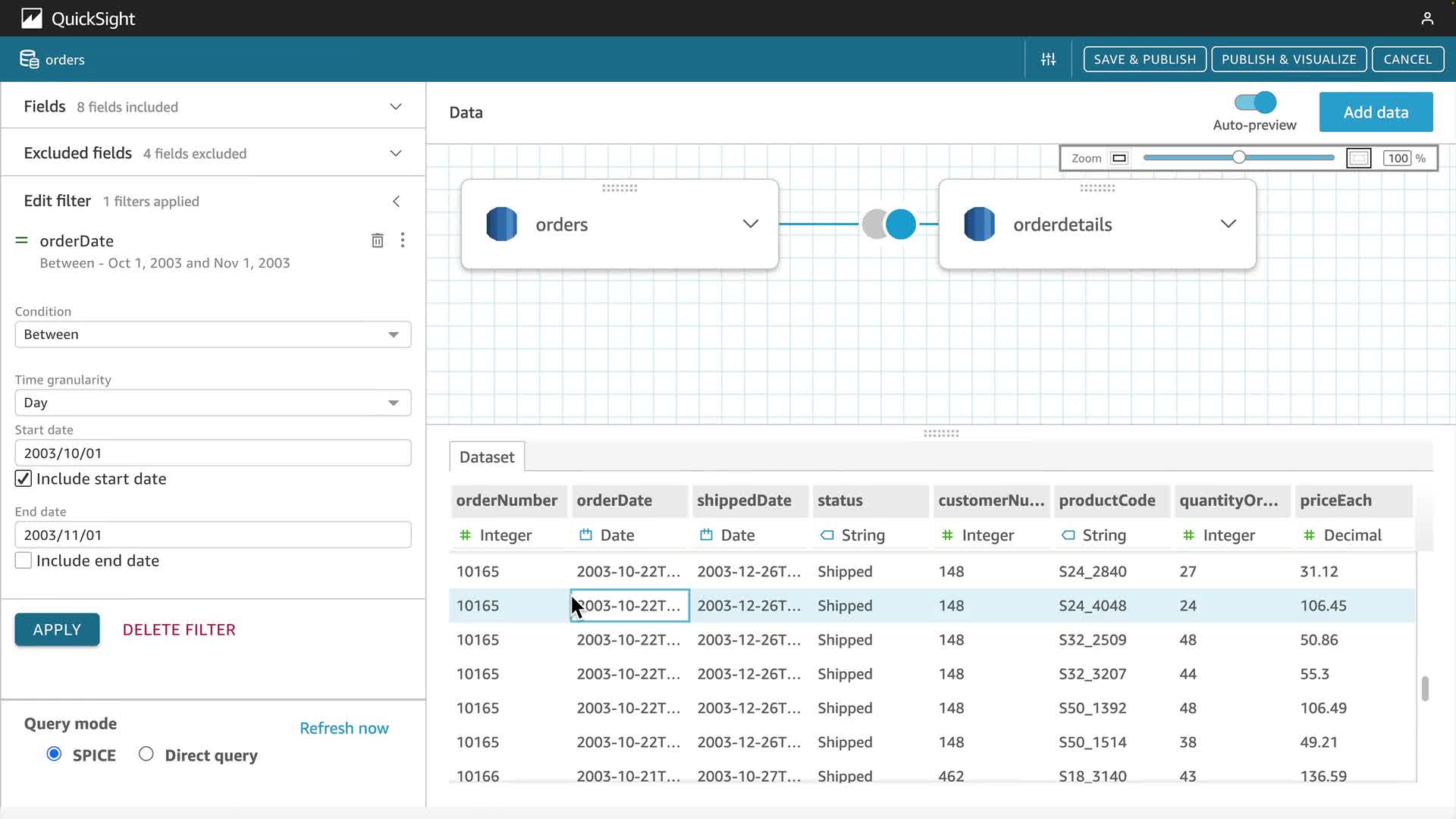Check Include end date box

tap(24, 560)
